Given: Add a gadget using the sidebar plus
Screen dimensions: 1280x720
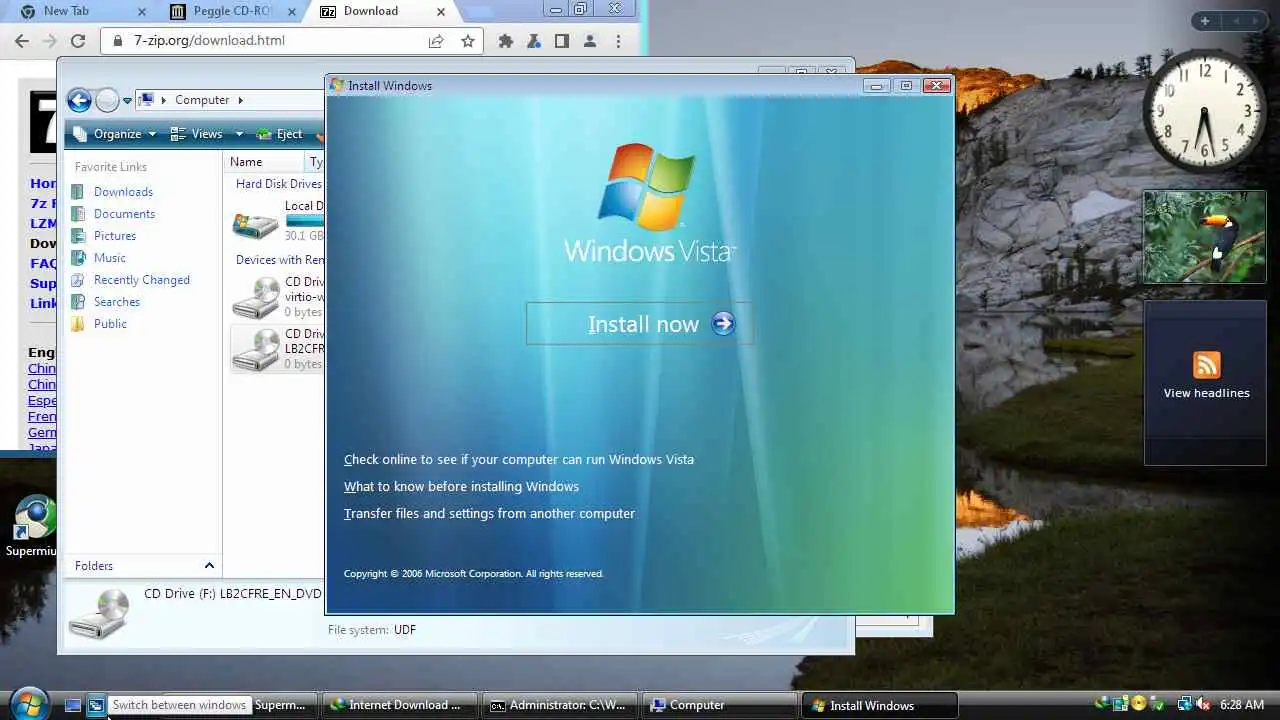Looking at the screenshot, I should [x=1205, y=21].
